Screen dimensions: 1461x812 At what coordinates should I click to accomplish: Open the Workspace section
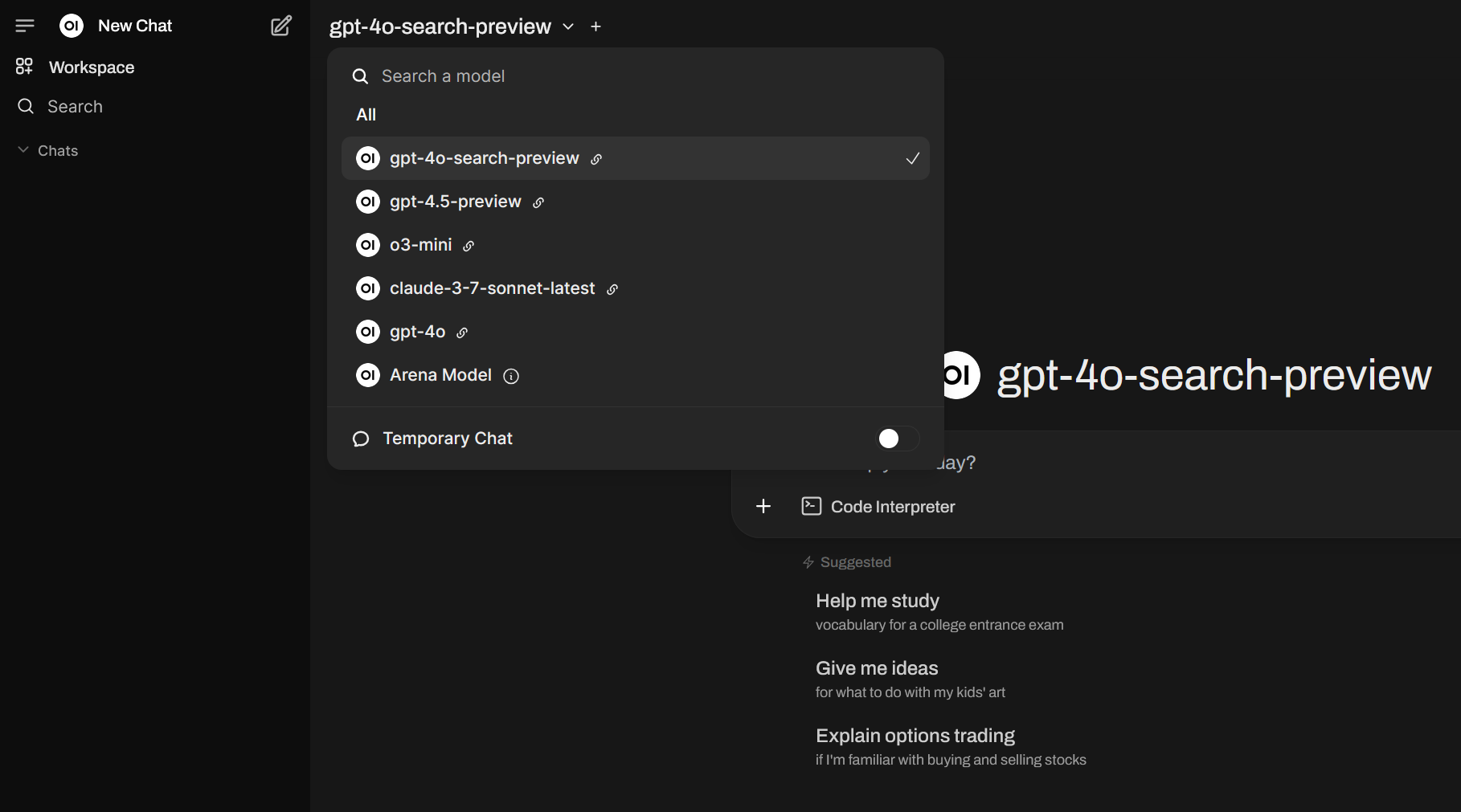tap(90, 67)
